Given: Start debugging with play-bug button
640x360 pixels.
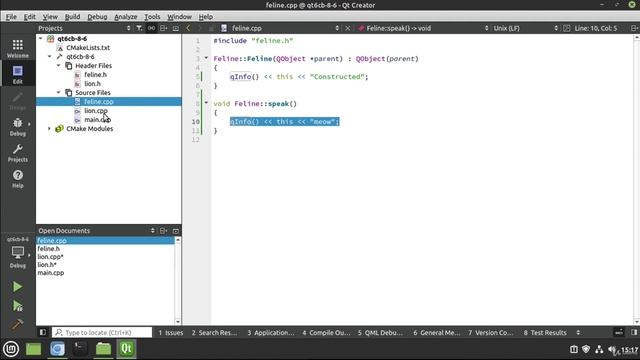Looking at the screenshot, I should point(17,306).
